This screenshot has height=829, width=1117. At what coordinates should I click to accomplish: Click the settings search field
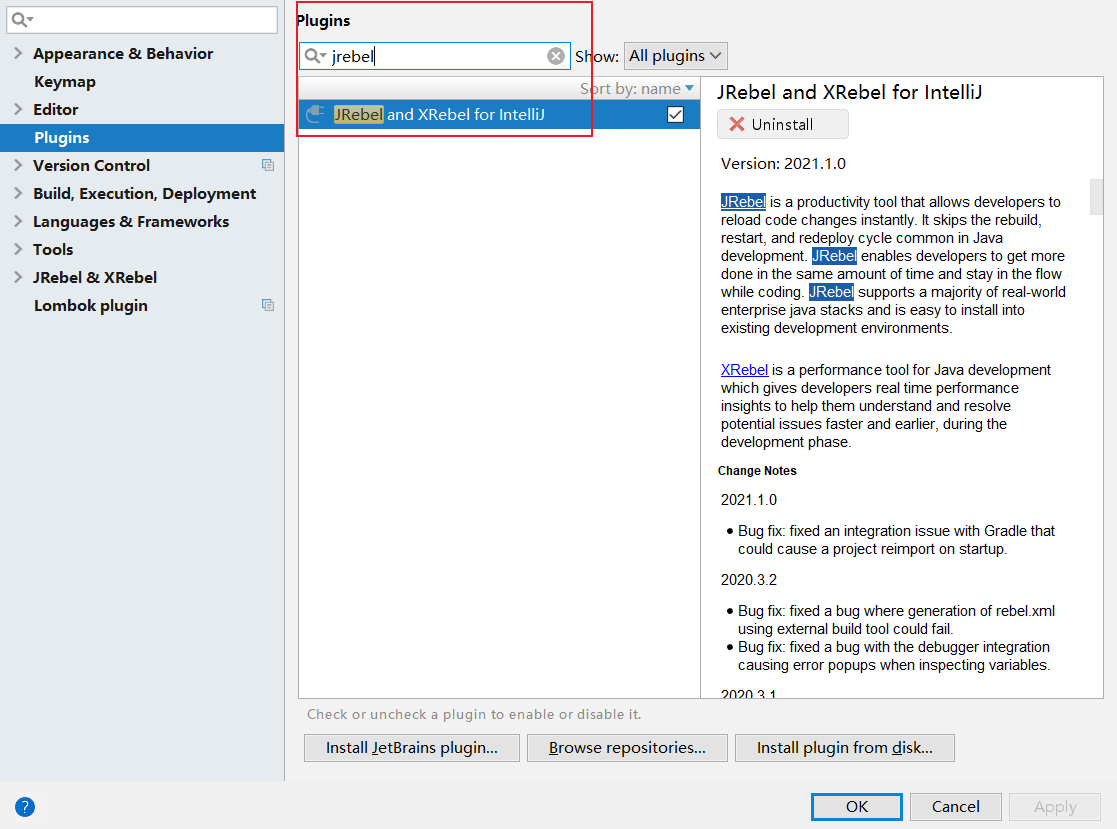[x=142, y=20]
